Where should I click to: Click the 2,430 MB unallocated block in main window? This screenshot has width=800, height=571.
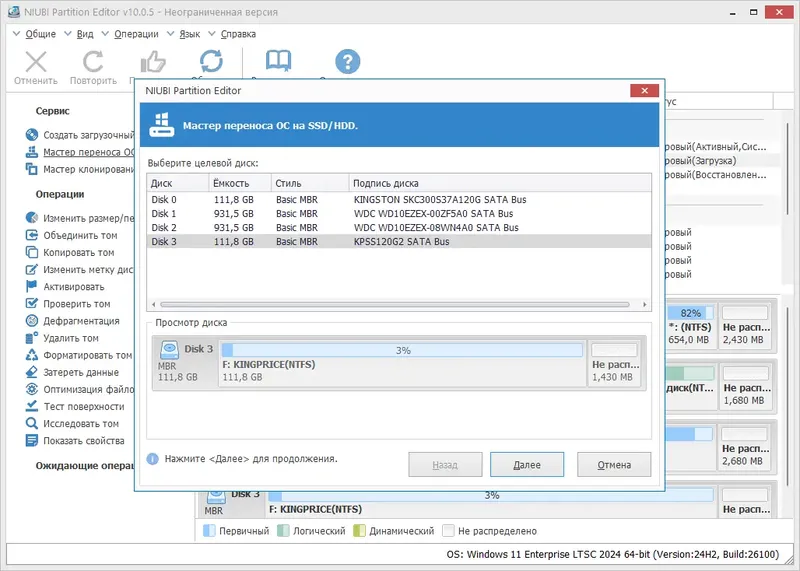tap(745, 326)
